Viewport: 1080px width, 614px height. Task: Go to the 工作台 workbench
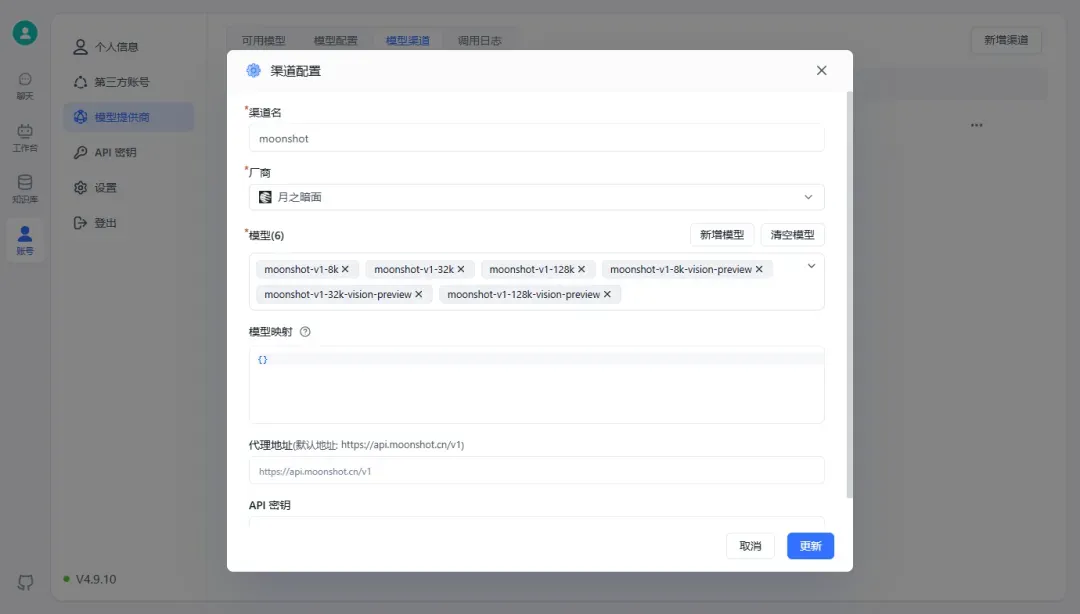pyautogui.click(x=25, y=138)
